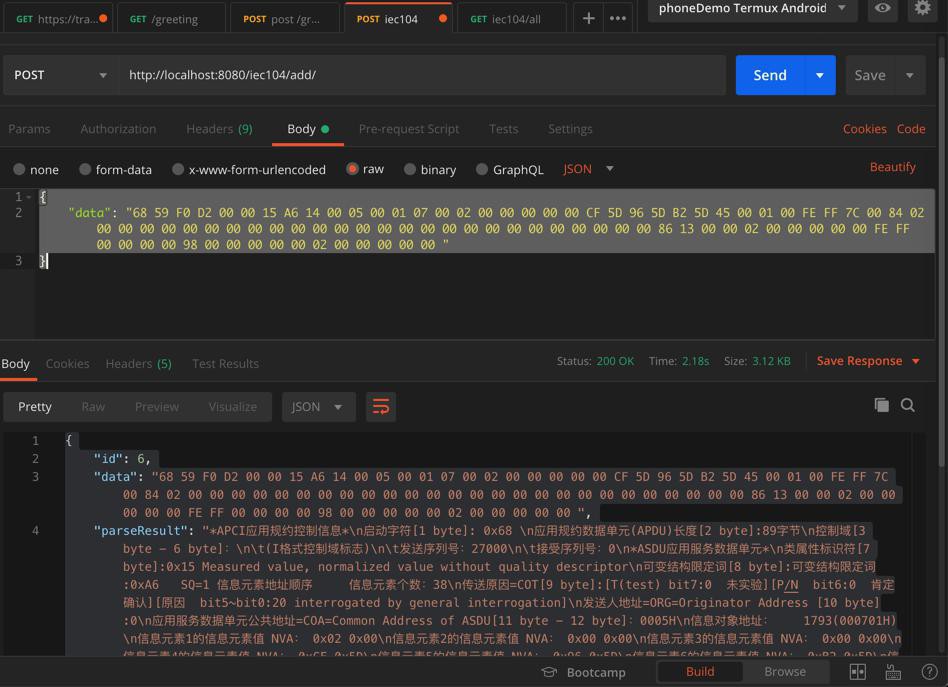Image resolution: width=948 pixels, height=687 pixels.
Task: Open the tab options ellipsis menu
Action: click(x=618, y=19)
